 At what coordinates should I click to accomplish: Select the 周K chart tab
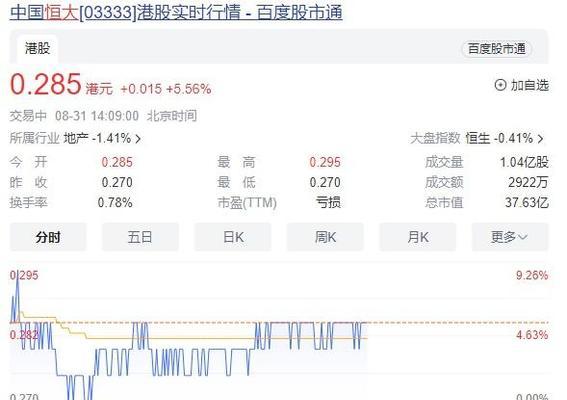[x=325, y=237]
